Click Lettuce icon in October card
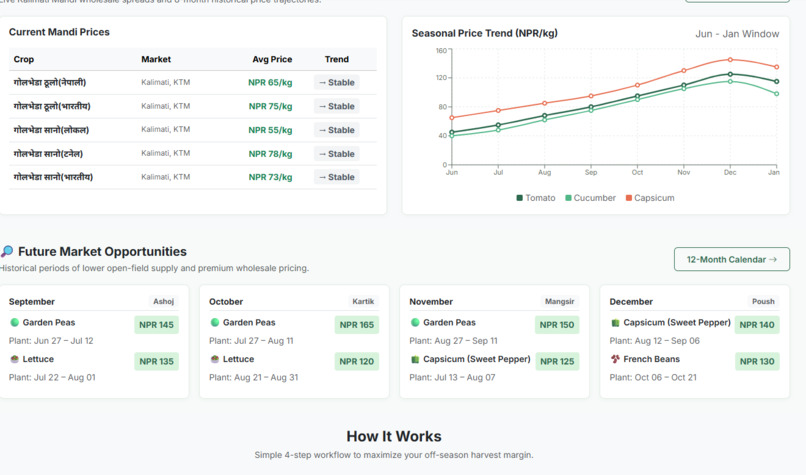Image resolution: width=806 pixels, height=475 pixels. point(215,359)
